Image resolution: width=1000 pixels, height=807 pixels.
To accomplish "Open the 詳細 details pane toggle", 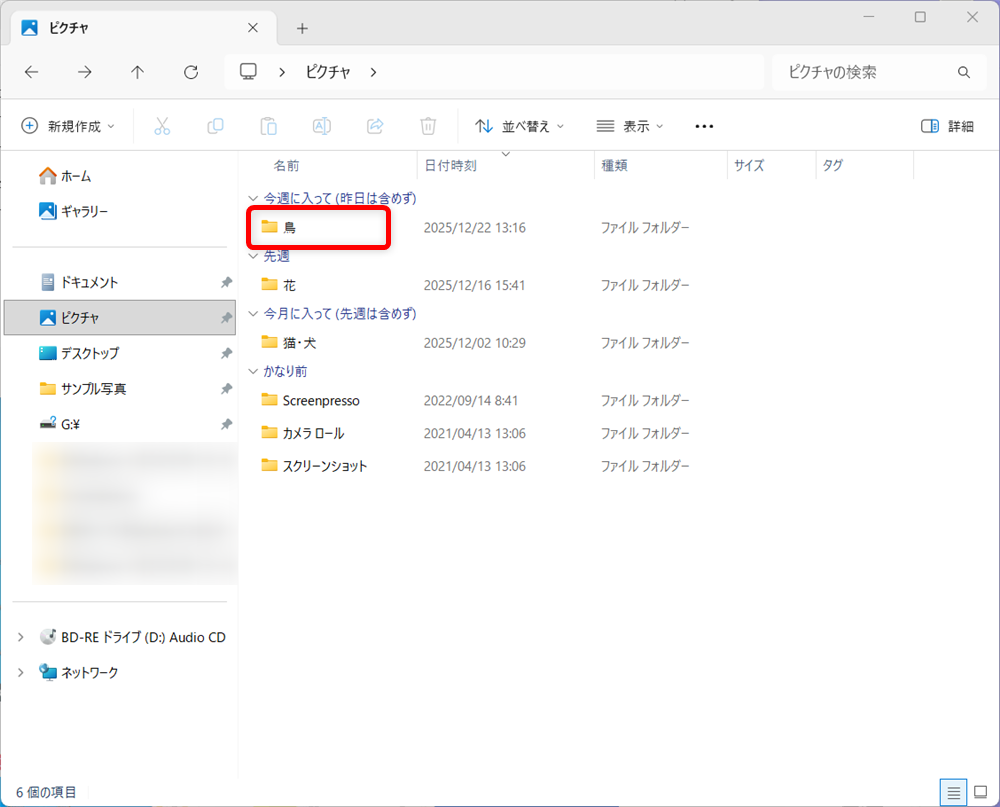I will pyautogui.click(x=946, y=126).
